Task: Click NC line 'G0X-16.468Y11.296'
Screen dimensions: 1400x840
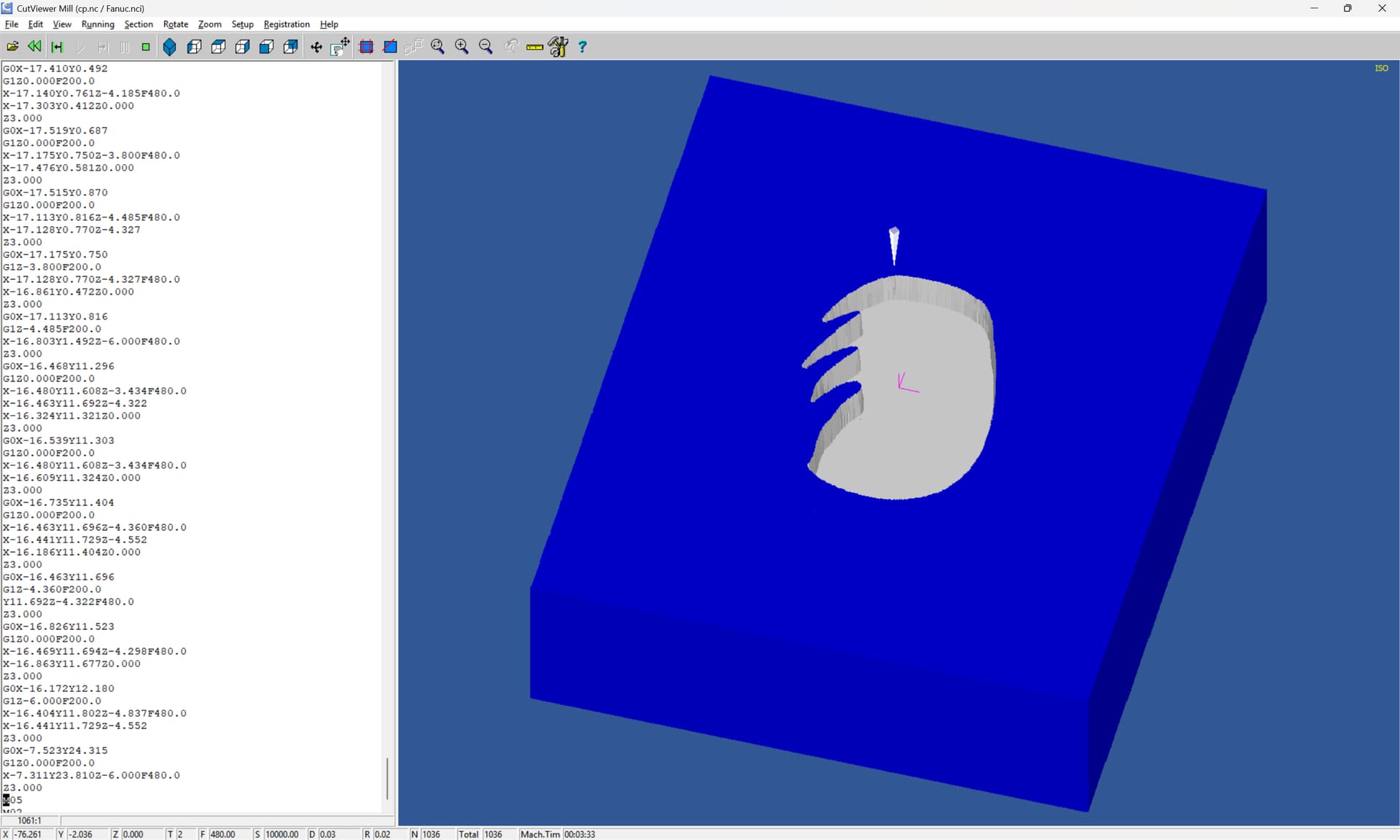Action: click(58, 366)
